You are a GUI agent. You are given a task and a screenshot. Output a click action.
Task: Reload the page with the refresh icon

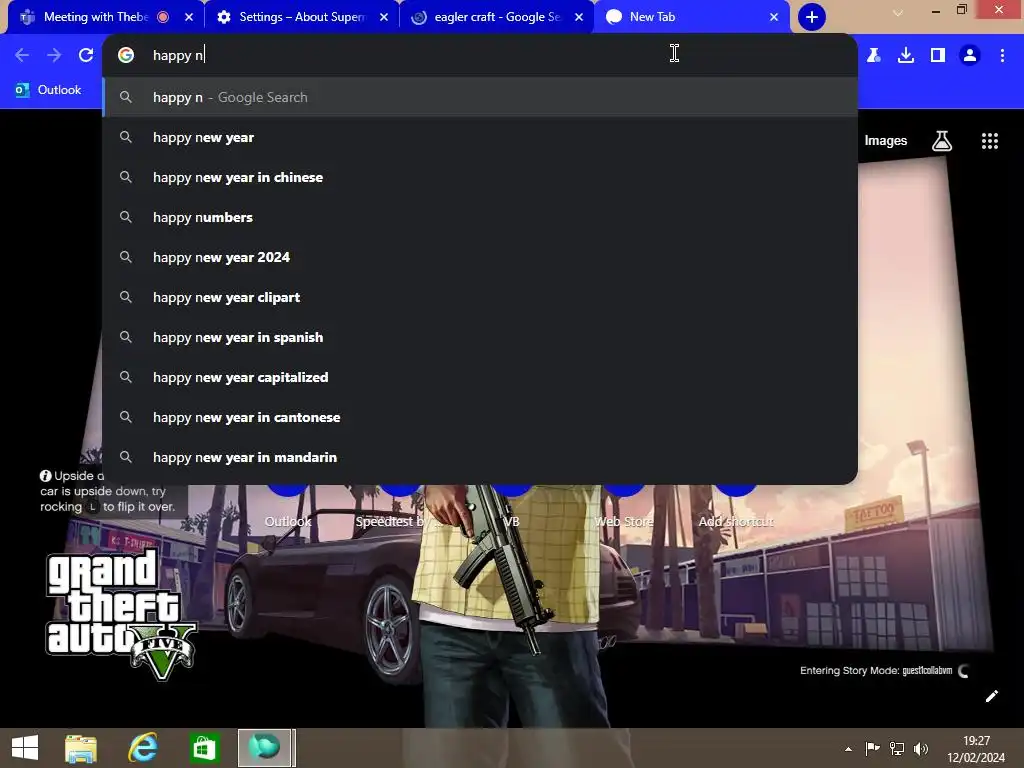coord(86,56)
